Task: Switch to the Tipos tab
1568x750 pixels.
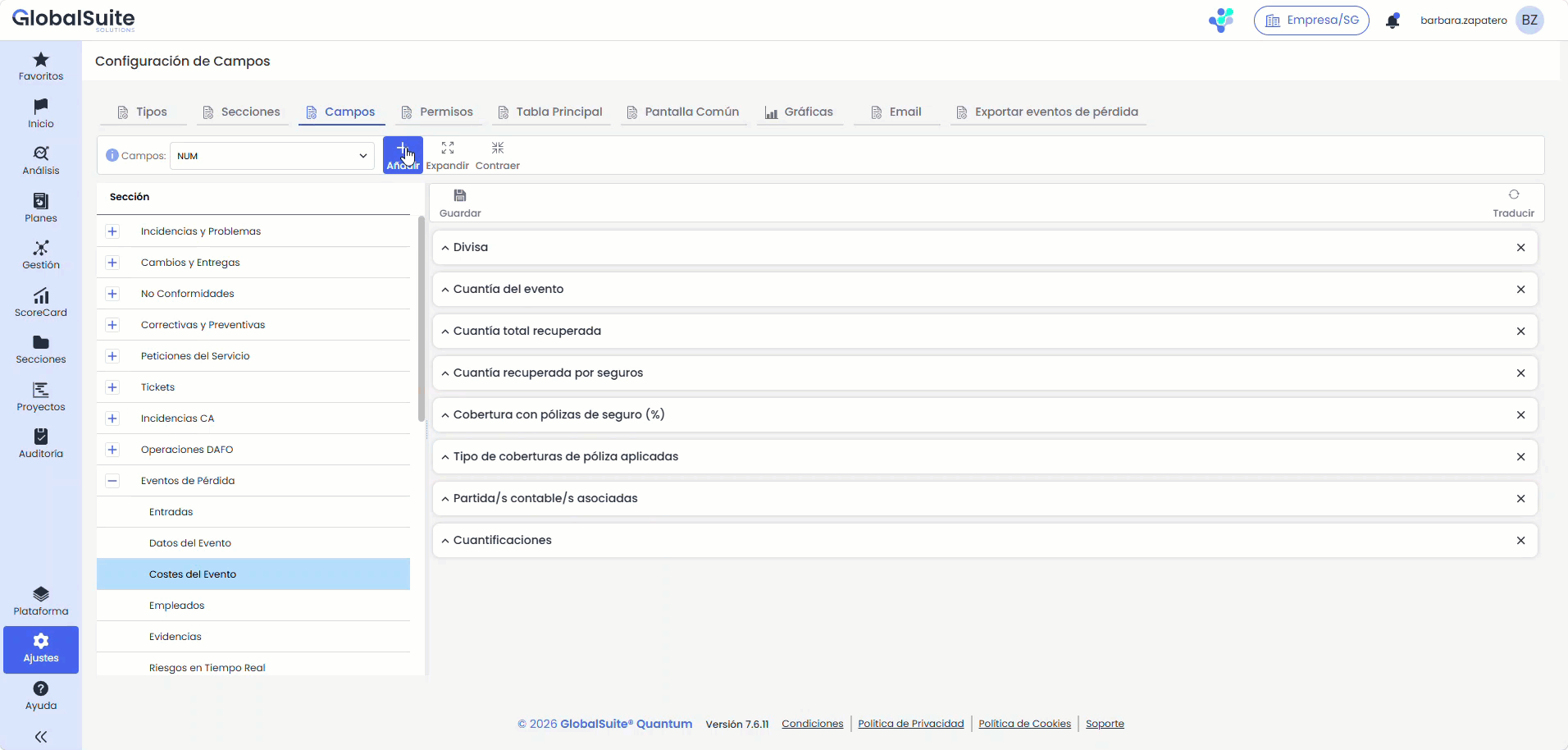Action: 143,112
